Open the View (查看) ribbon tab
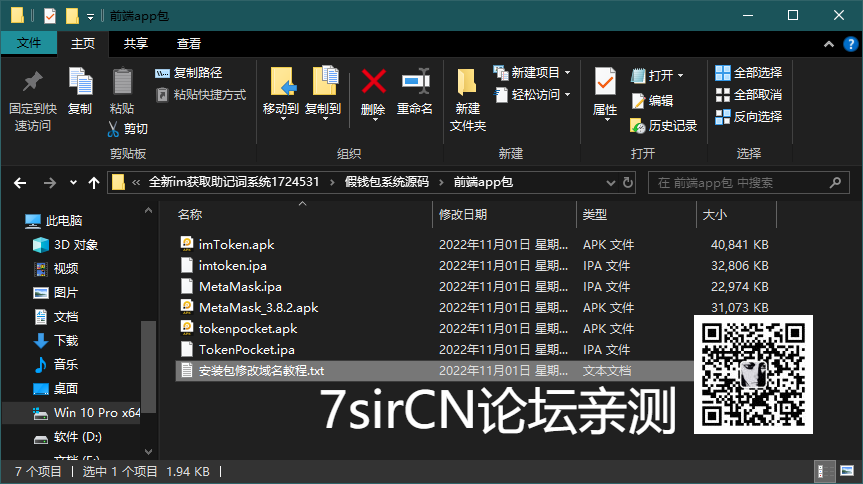 point(189,44)
